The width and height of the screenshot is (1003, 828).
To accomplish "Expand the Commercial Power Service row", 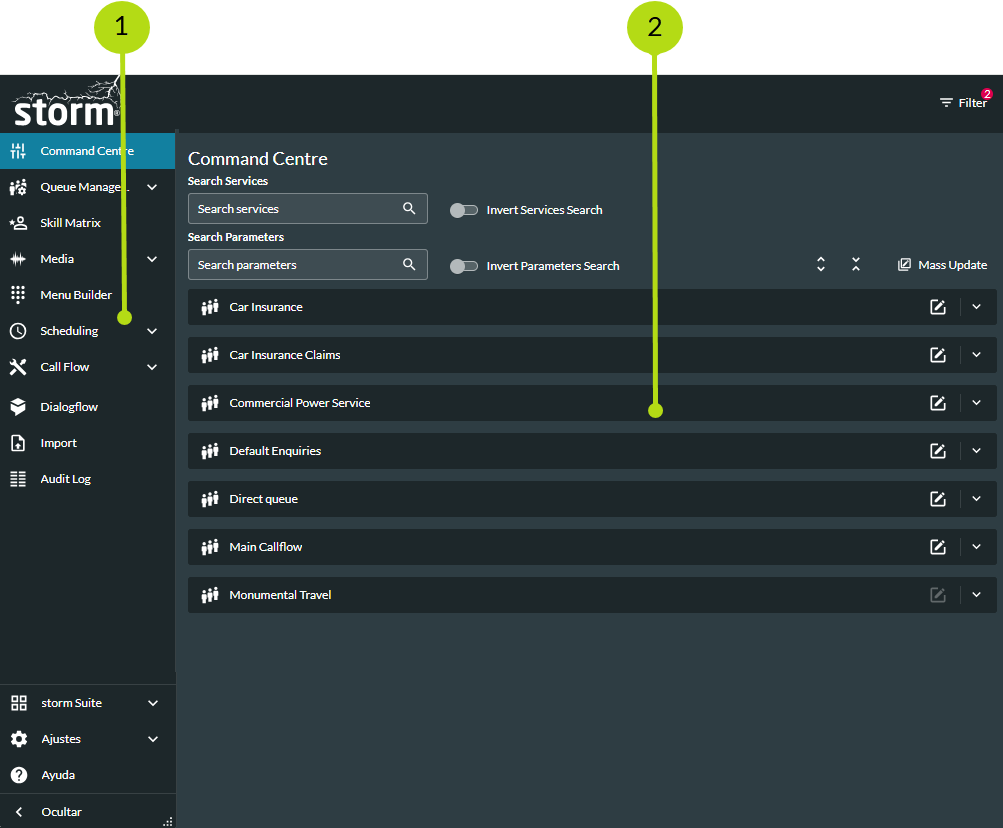I will coord(977,402).
